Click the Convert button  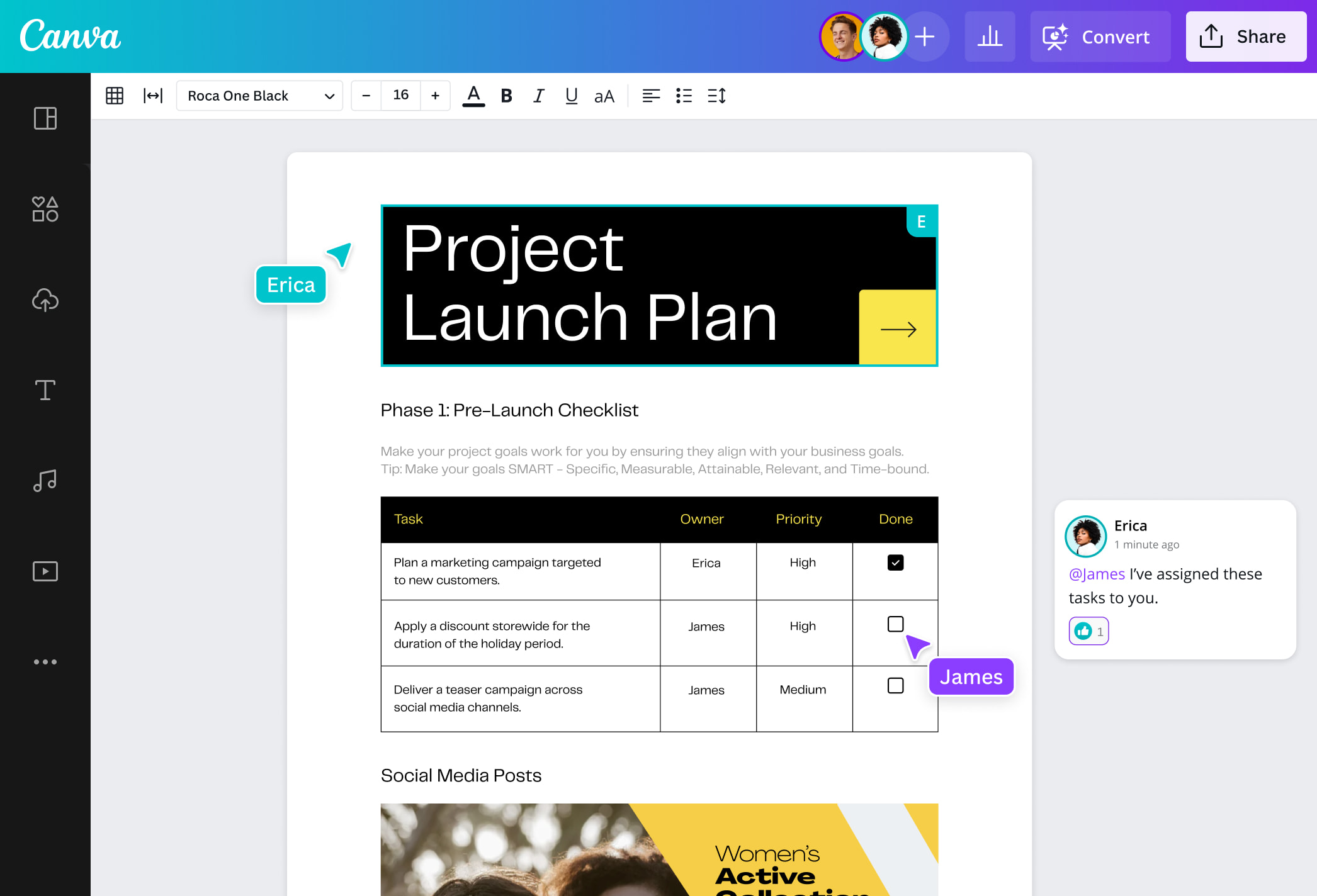tap(1099, 36)
